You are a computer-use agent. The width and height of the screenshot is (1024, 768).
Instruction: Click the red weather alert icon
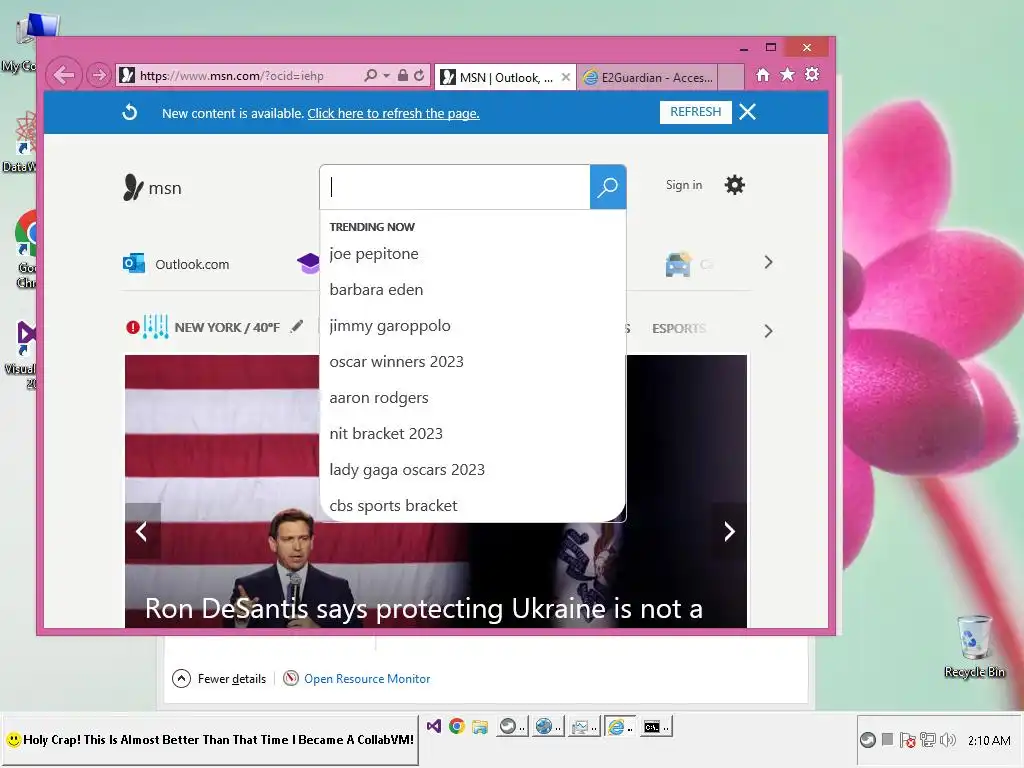(x=133, y=327)
